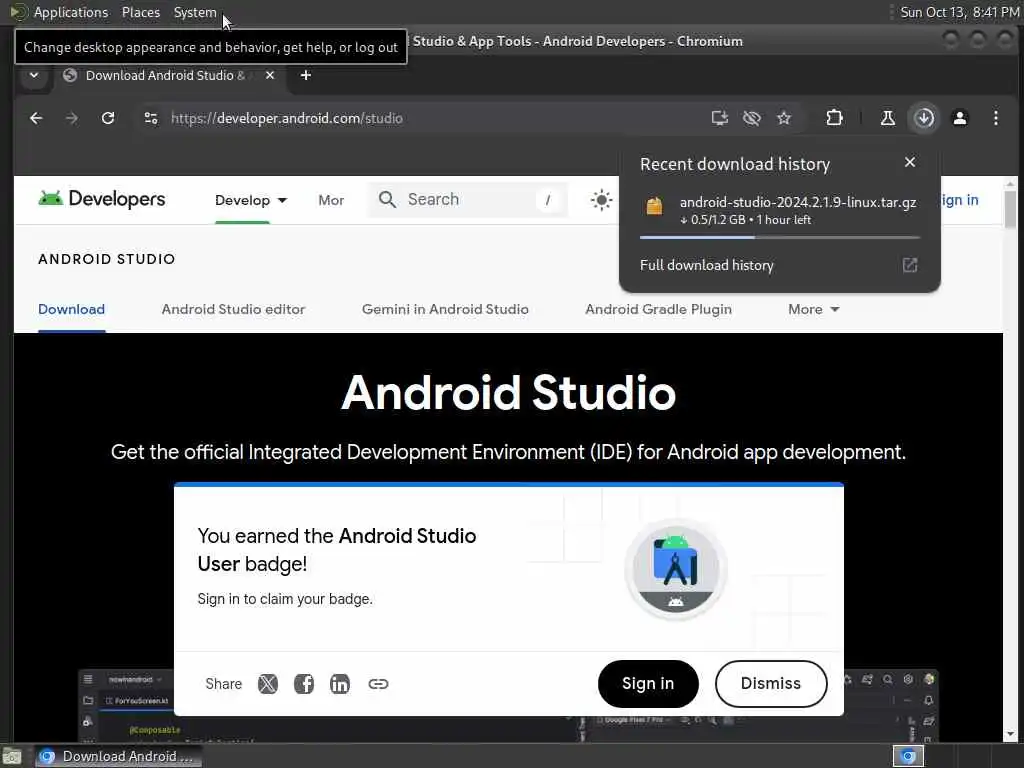Click the install app icon in address bar
The image size is (1024, 768).
pyautogui.click(x=719, y=118)
